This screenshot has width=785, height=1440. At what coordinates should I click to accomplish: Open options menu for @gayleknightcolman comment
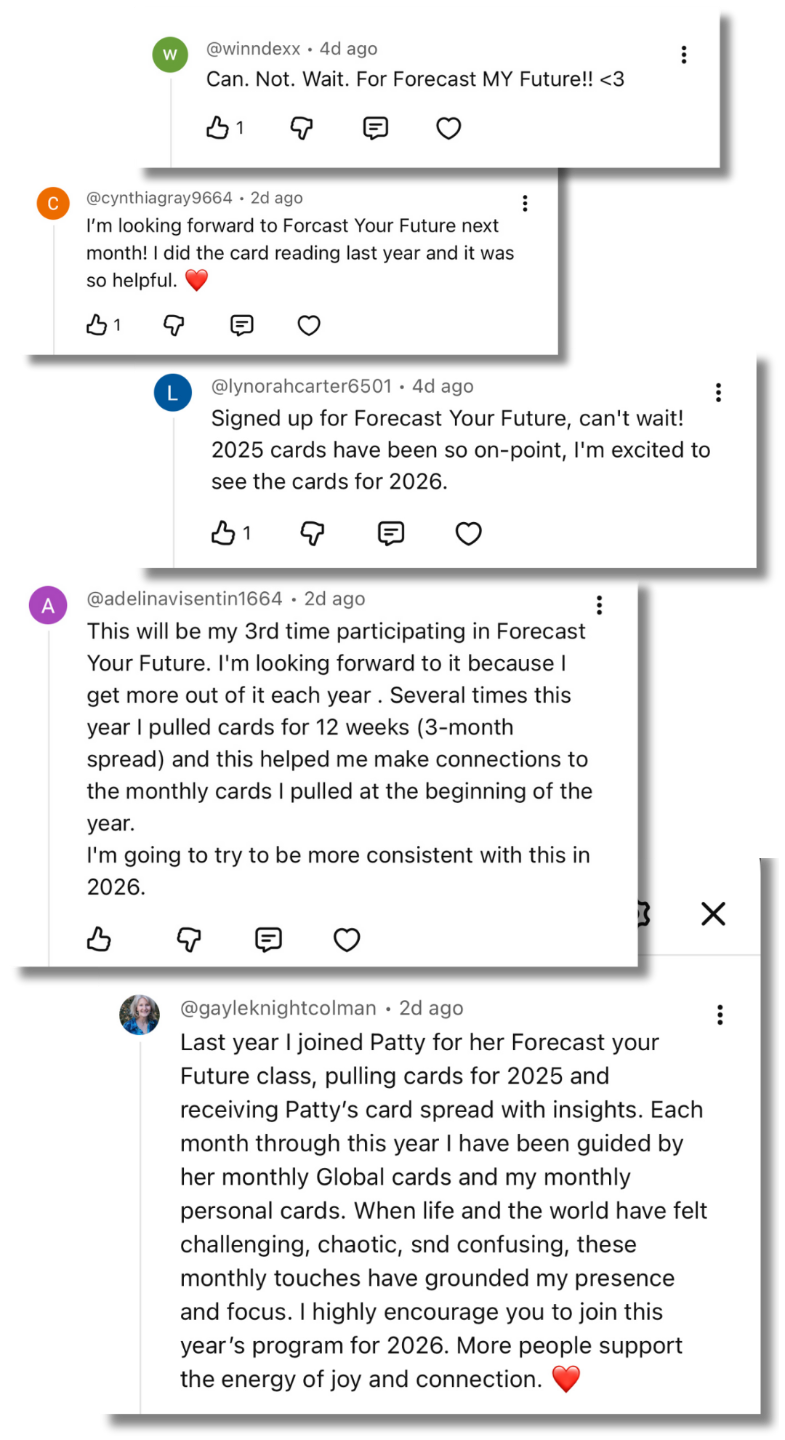pos(720,1015)
